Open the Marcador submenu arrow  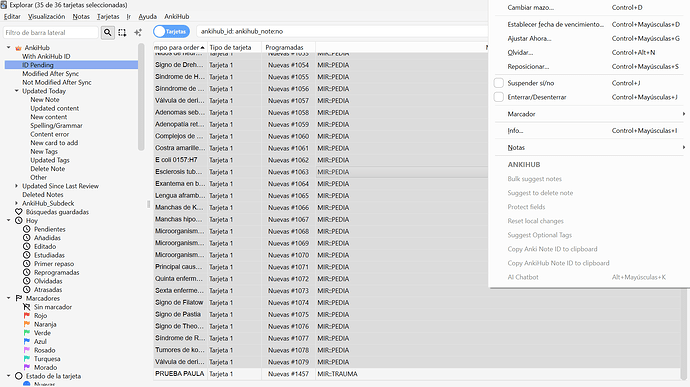point(683,114)
